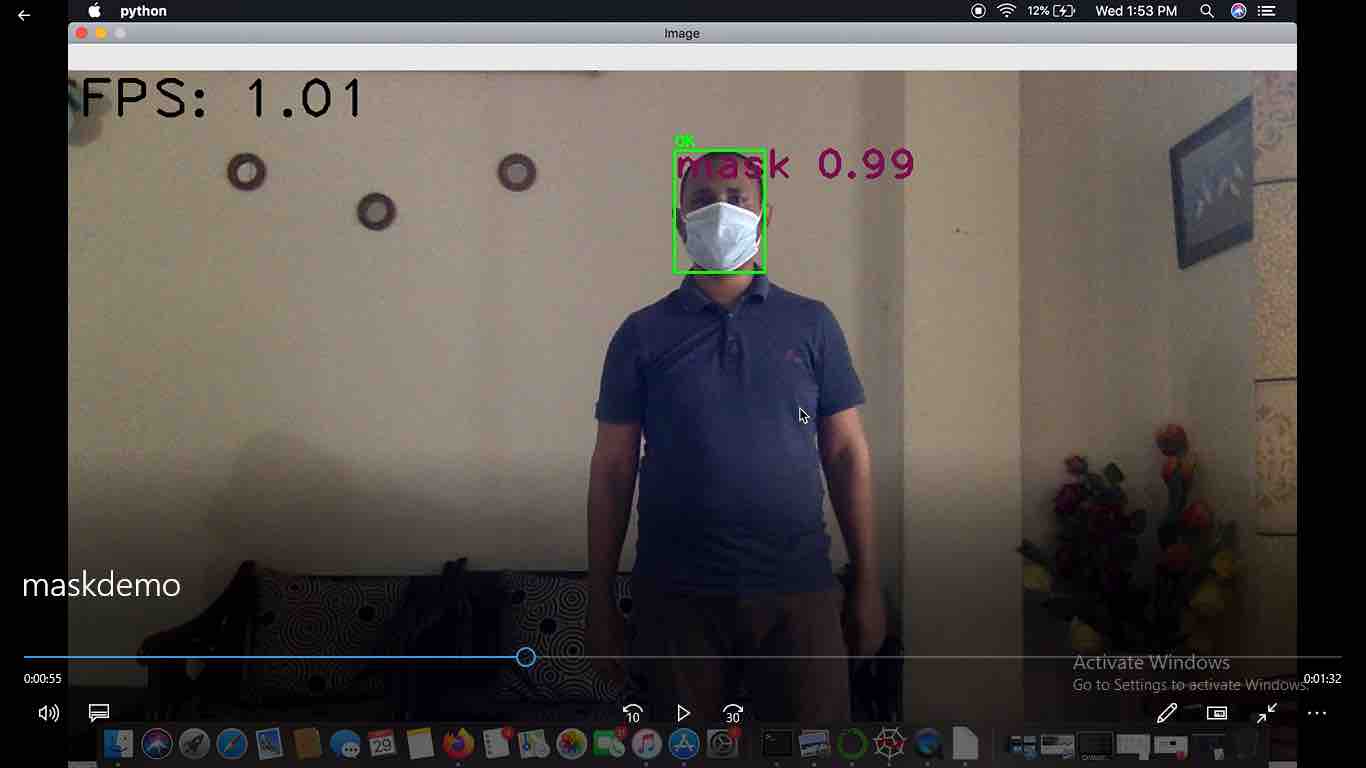Click the Wi-Fi status icon
Viewport: 1366px width, 768px height.
(1006, 11)
